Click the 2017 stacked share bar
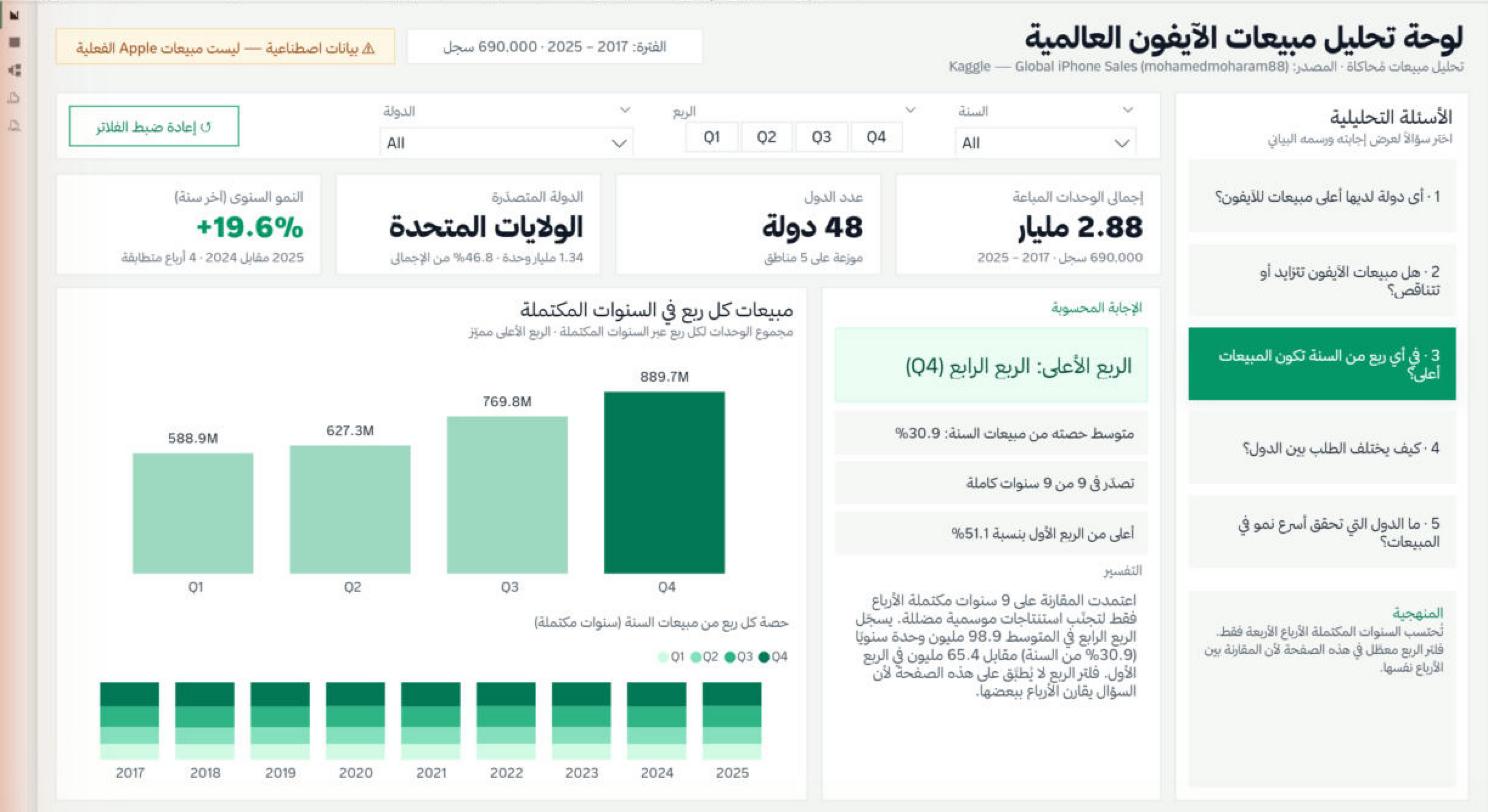The height and width of the screenshot is (812, 1488). tap(130, 721)
